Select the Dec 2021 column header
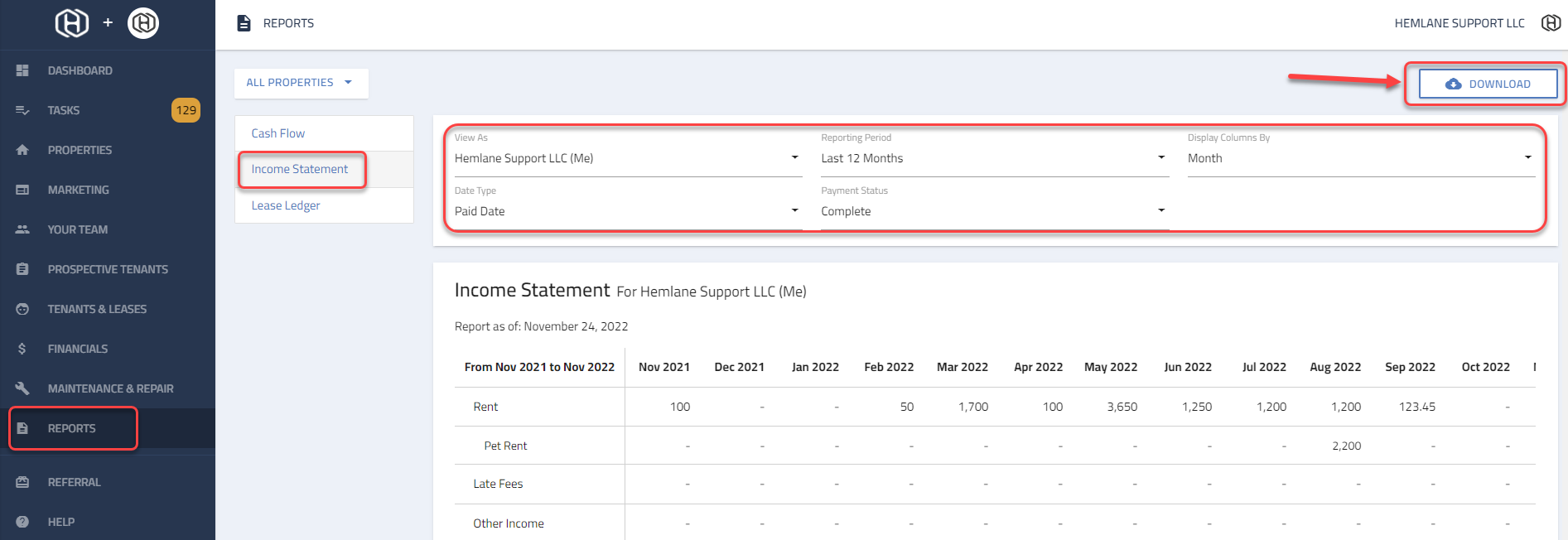The image size is (1568, 540). [x=740, y=367]
